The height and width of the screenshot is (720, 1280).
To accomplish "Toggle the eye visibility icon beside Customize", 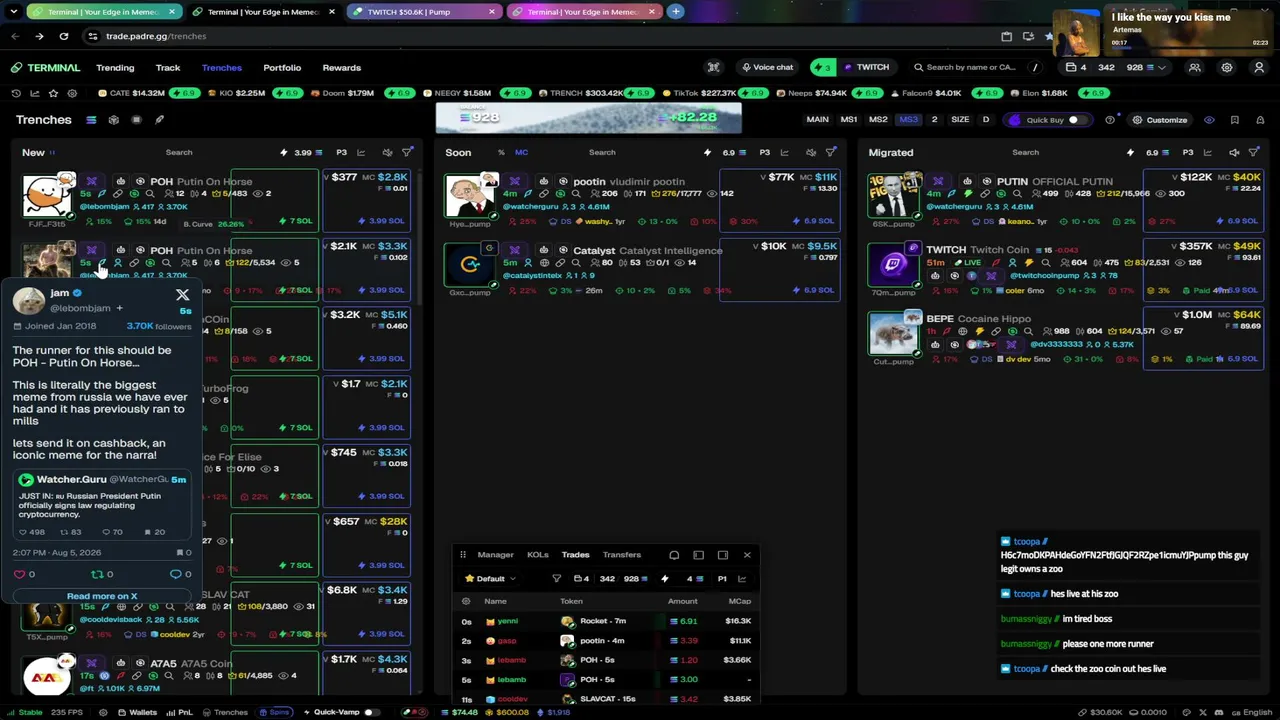I will (x=1209, y=120).
